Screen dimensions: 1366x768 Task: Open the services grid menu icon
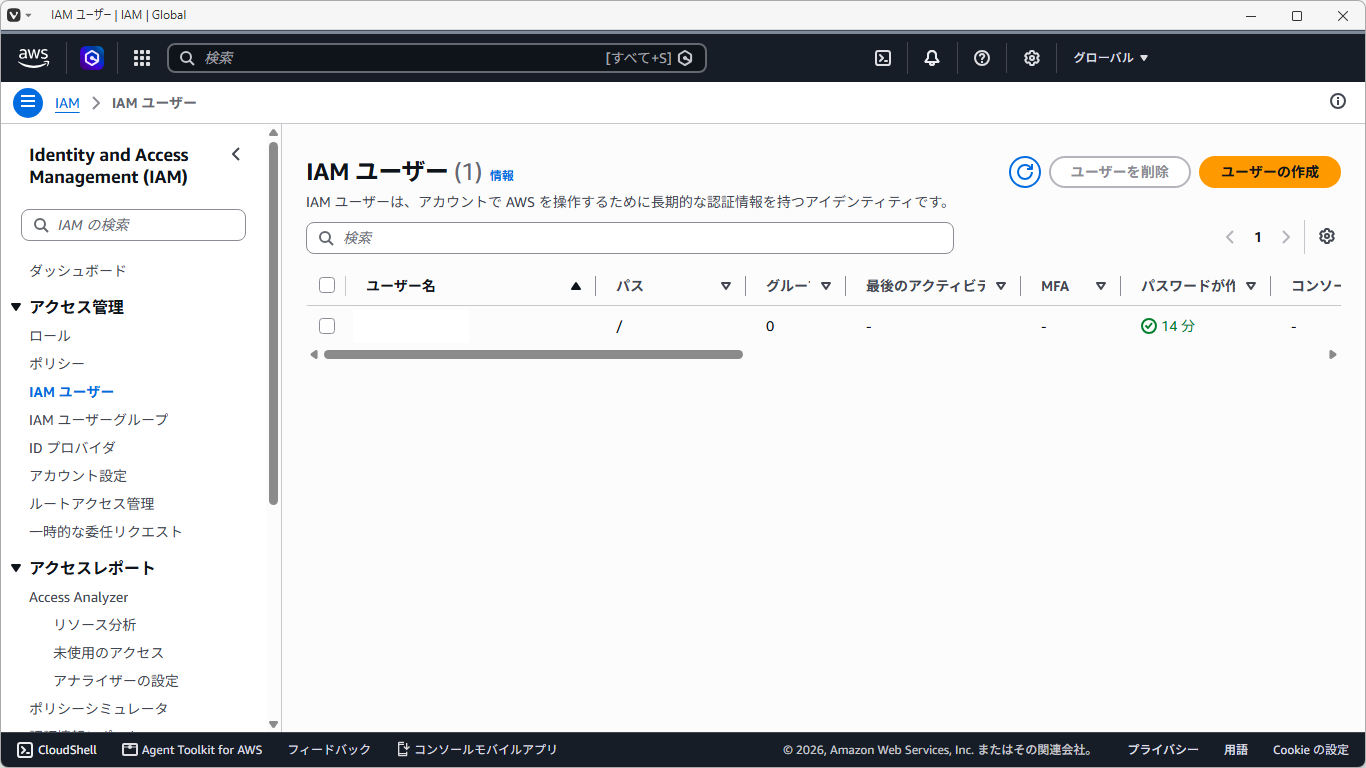(x=142, y=58)
